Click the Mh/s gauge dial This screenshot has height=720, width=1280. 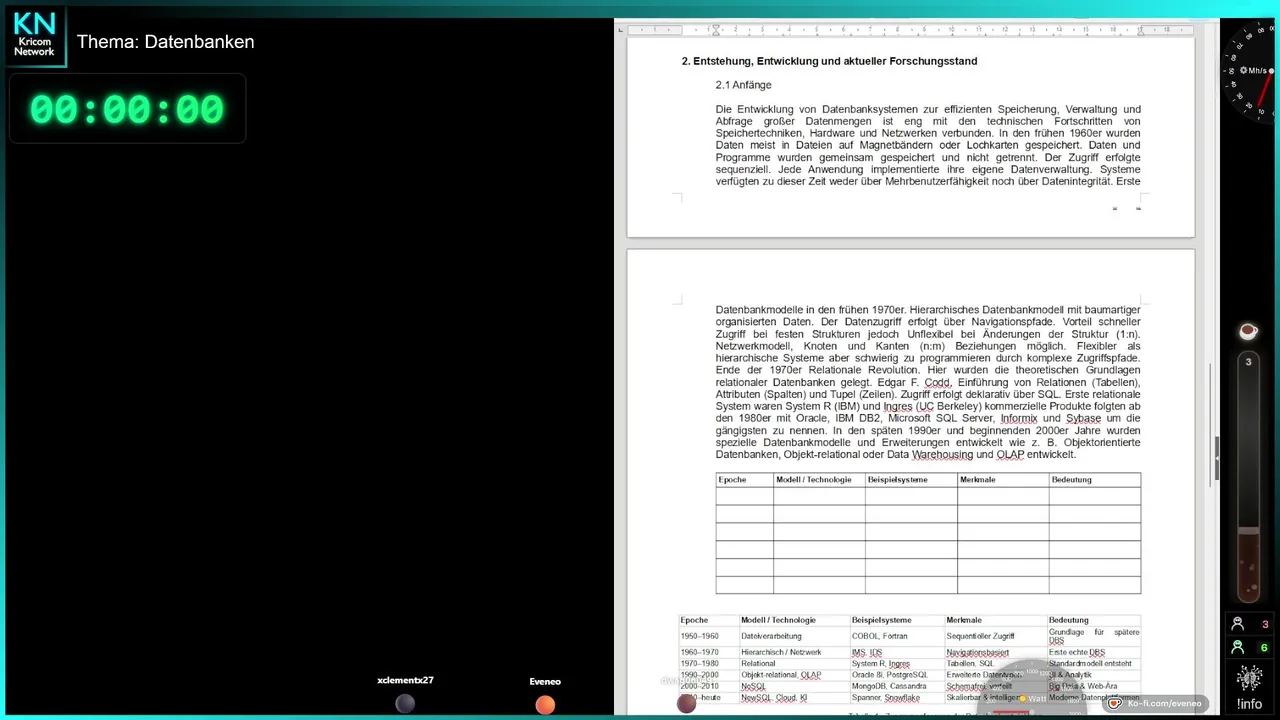1250,72
